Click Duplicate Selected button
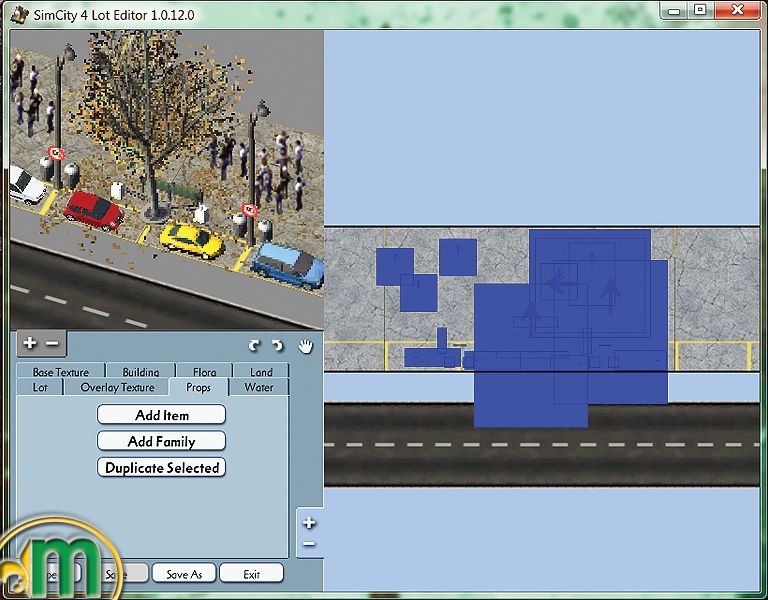 click(x=162, y=467)
